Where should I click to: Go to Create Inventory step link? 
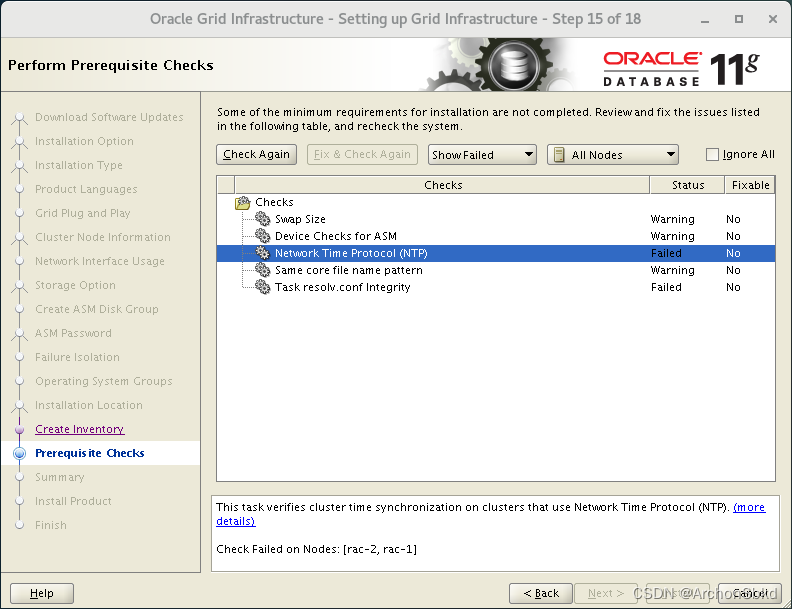(79, 429)
